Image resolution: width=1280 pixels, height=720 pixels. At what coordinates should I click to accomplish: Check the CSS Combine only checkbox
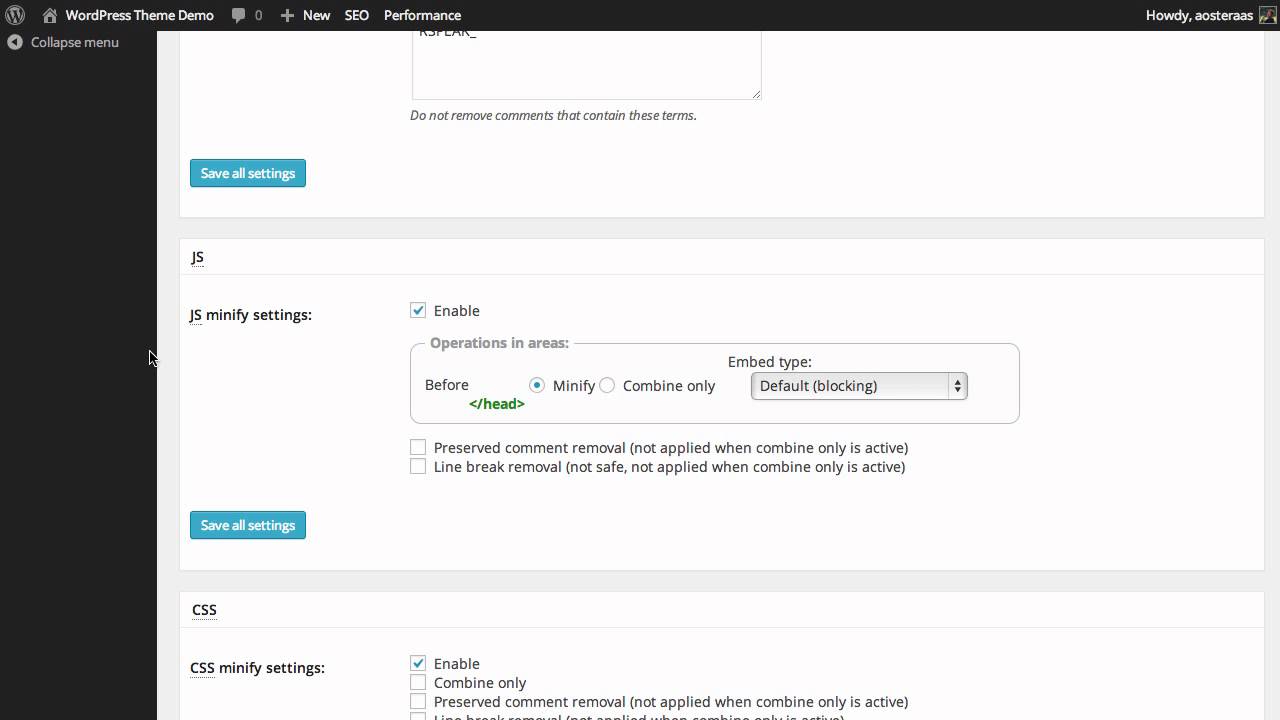[418, 682]
